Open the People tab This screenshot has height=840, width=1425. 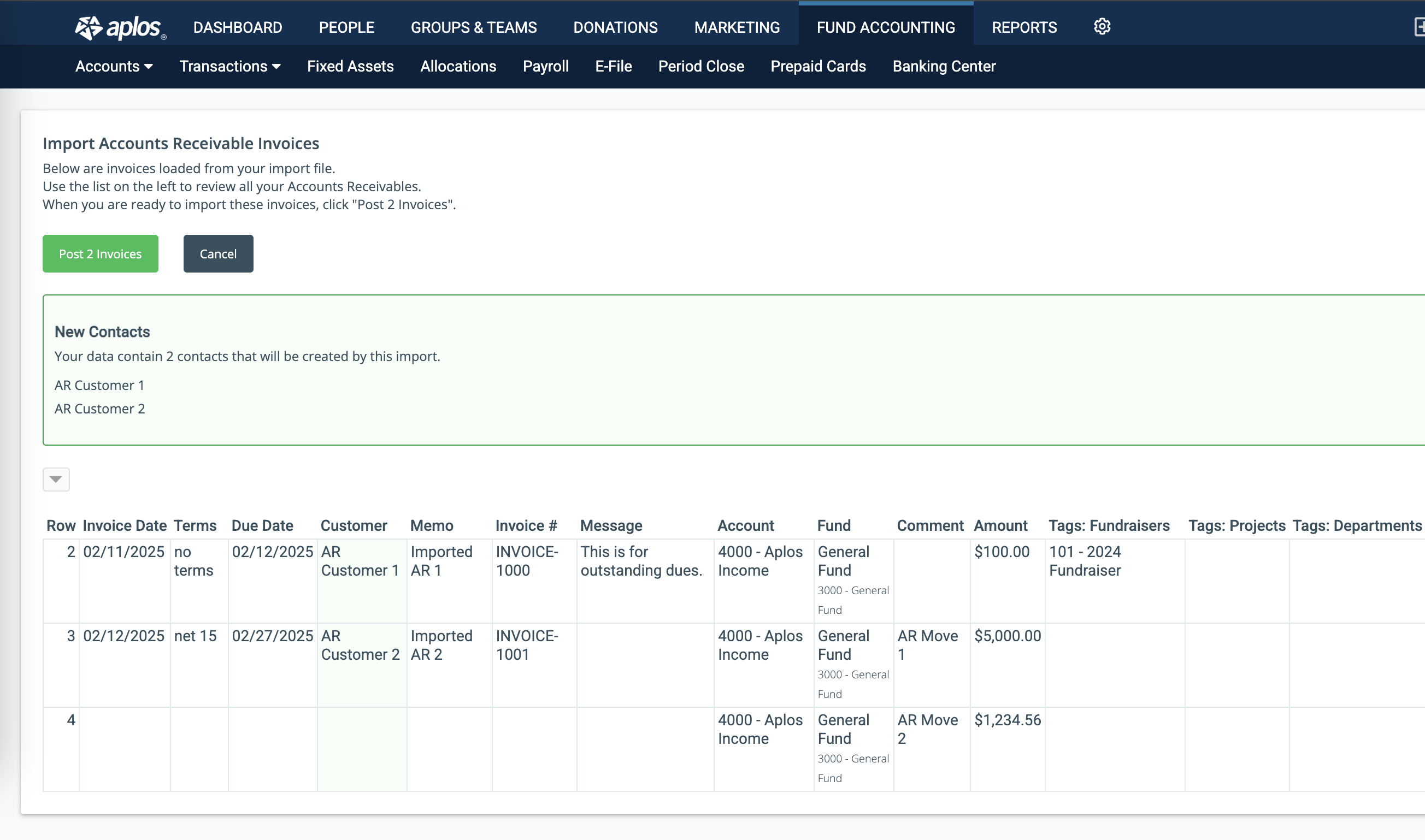pos(346,27)
